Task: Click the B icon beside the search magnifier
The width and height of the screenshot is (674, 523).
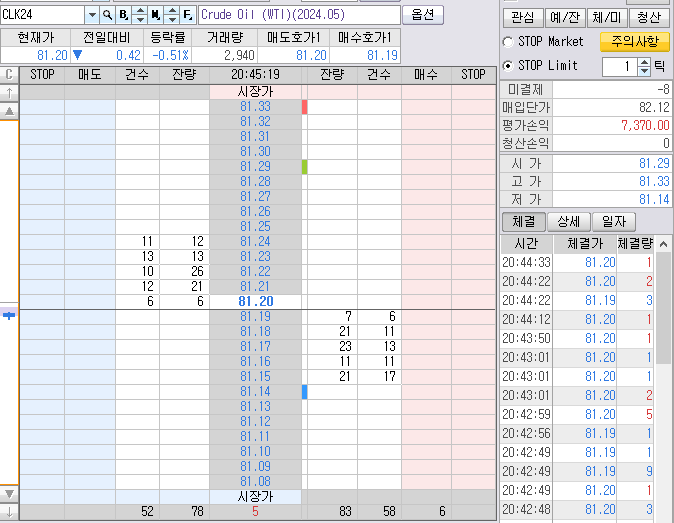Action: pos(123,15)
